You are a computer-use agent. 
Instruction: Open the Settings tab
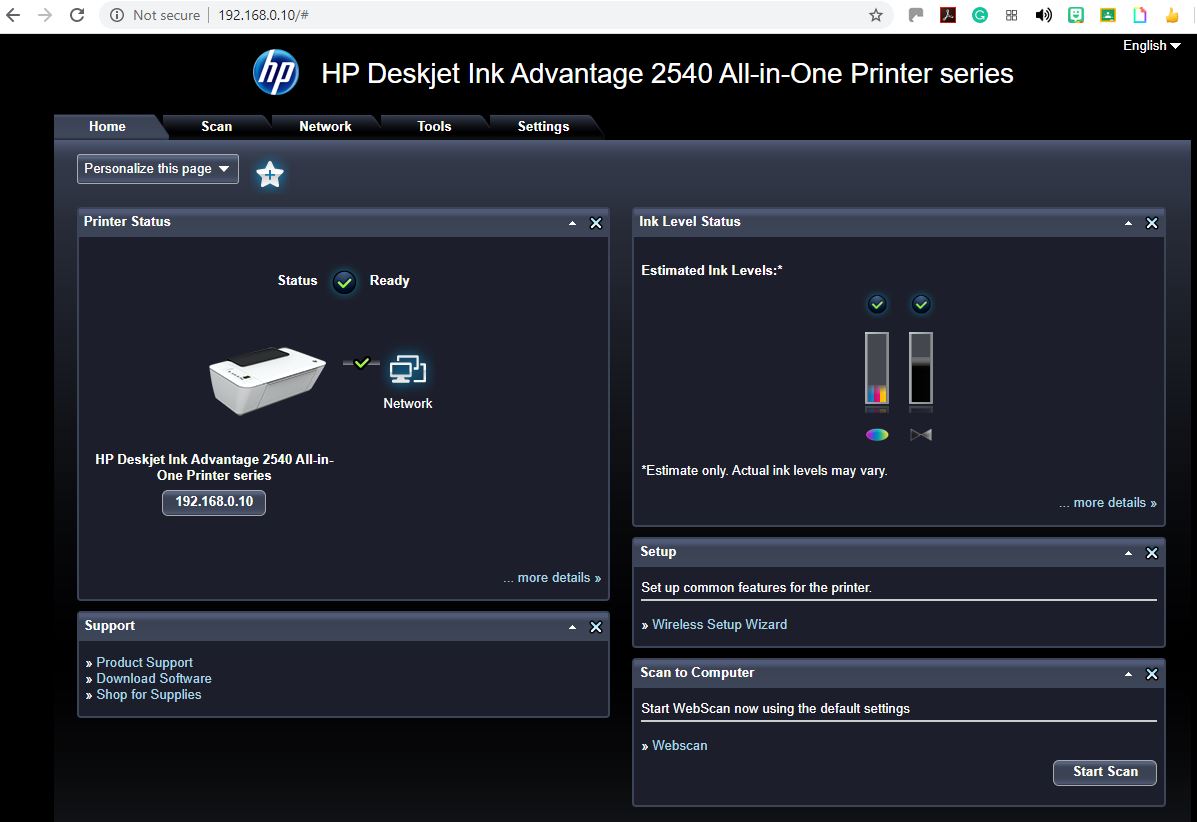click(x=543, y=127)
